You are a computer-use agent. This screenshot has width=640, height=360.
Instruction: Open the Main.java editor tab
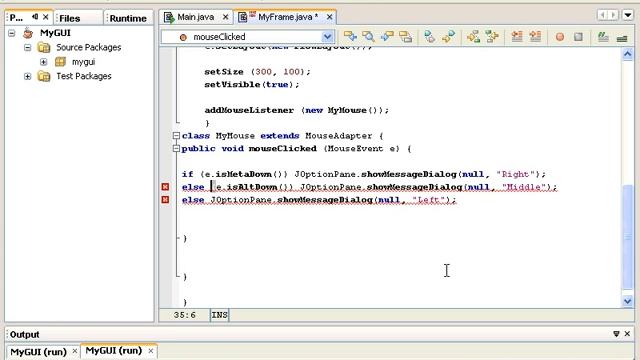pos(196,17)
